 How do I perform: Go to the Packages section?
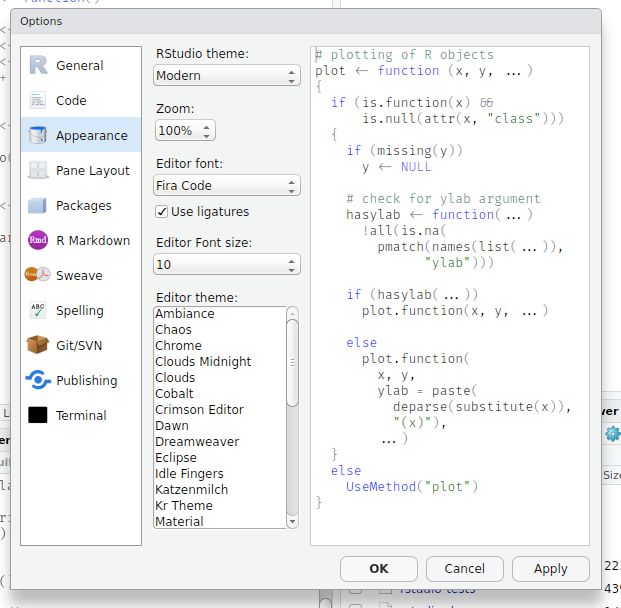[x=81, y=205]
